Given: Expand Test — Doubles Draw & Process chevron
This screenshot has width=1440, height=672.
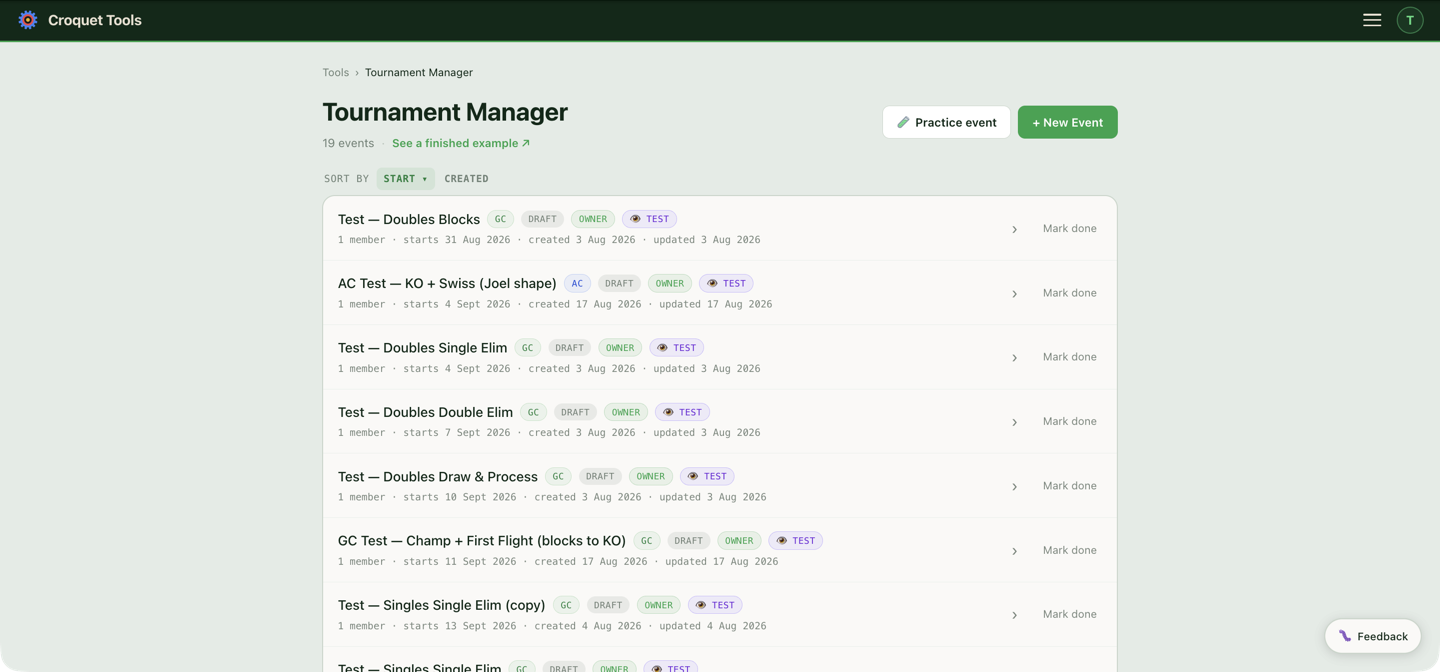Looking at the screenshot, I should tap(1014, 486).
